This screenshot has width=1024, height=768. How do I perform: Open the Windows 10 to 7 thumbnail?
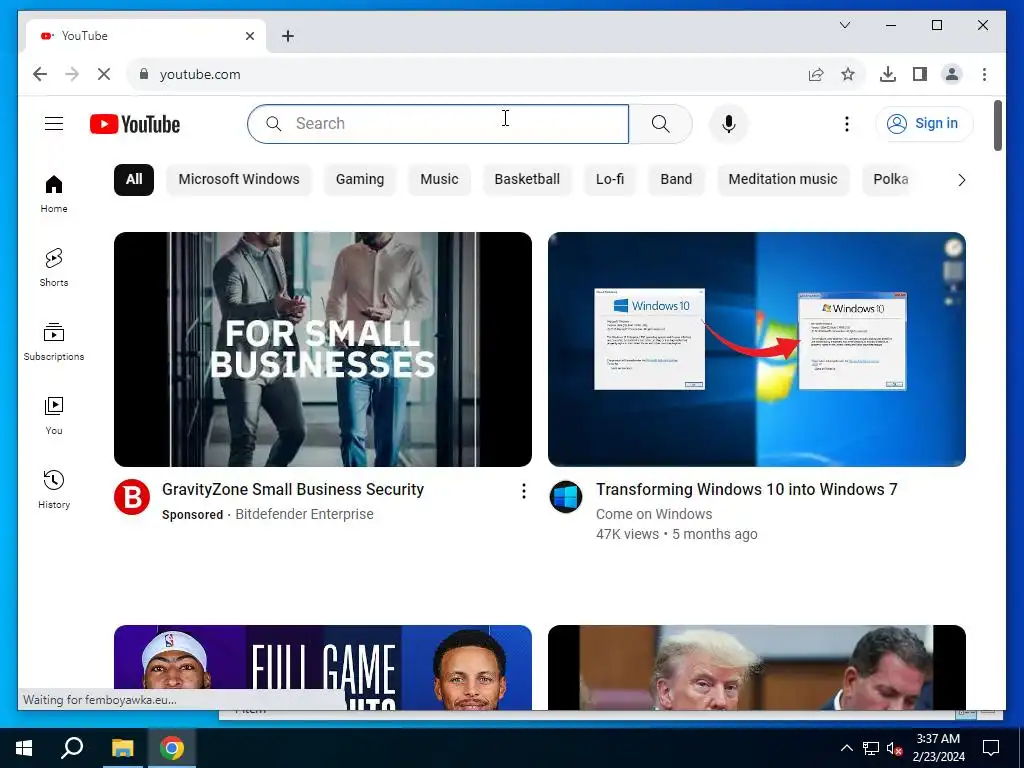(x=757, y=349)
